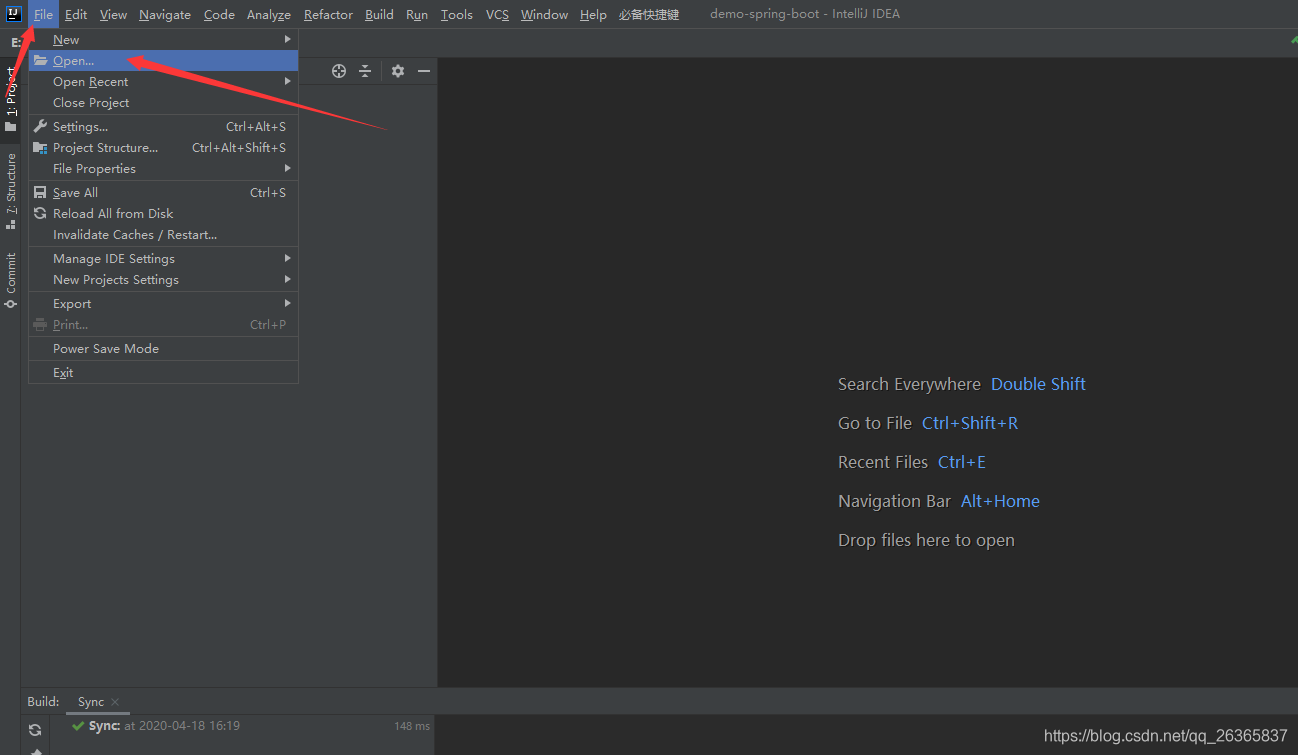Expand the Manage IDE Settings submenu
Viewport: 1298px width, 755px height.
(163, 259)
